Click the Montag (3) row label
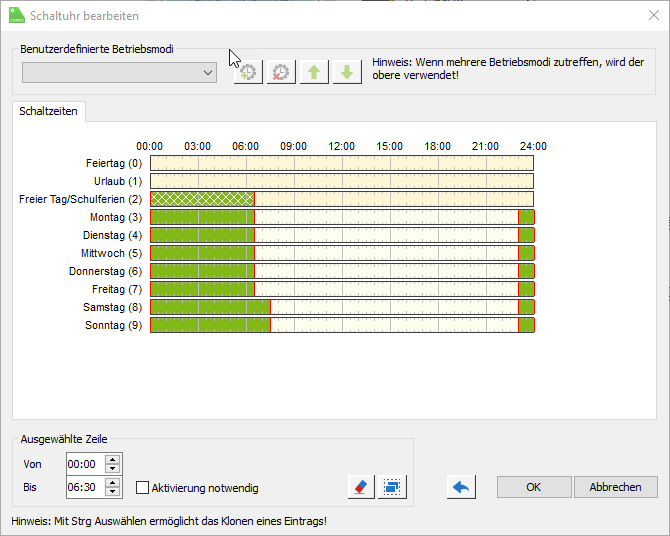Viewport: 670px width, 536px height. (116, 217)
